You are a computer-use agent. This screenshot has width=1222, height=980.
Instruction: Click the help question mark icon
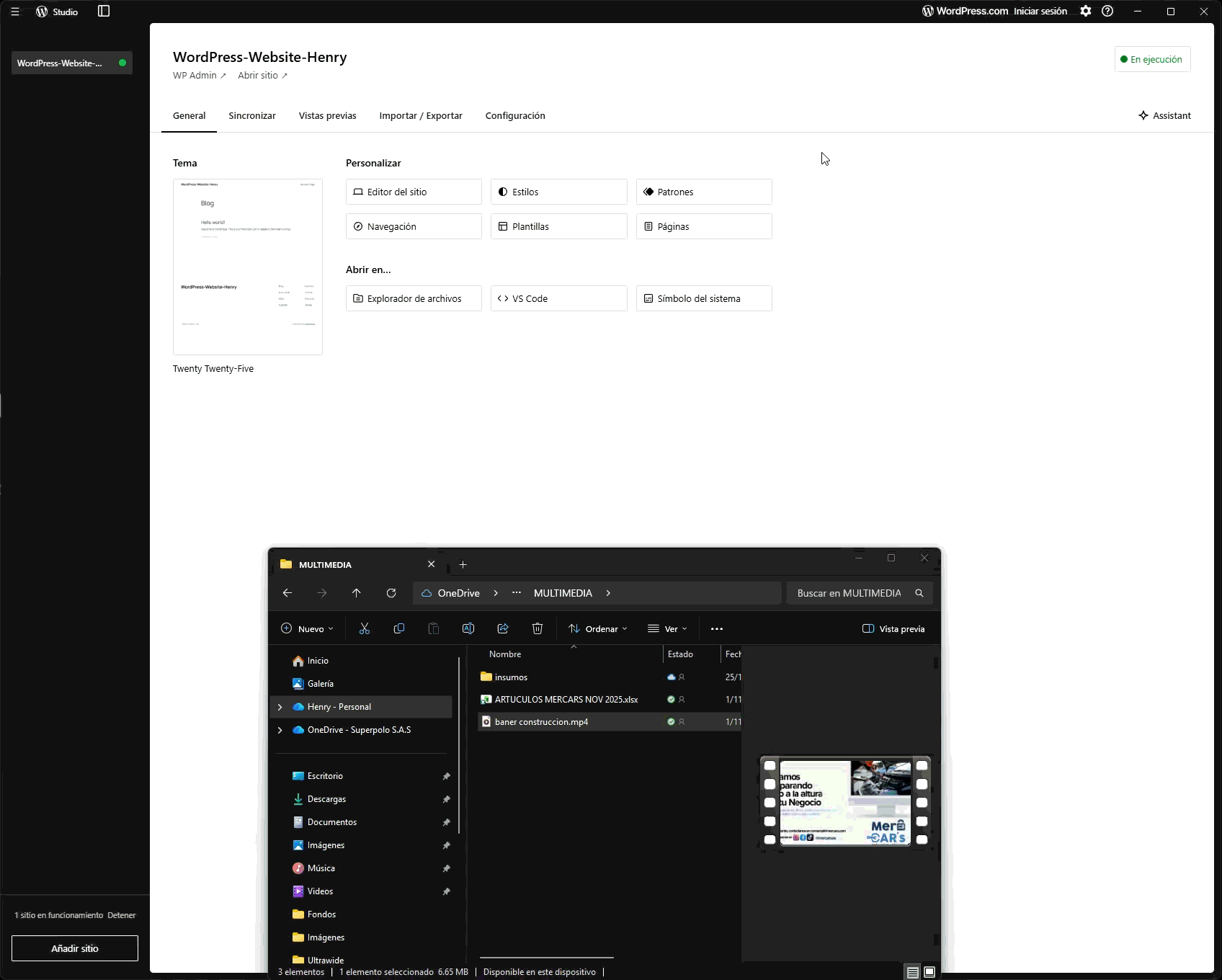1107,12
